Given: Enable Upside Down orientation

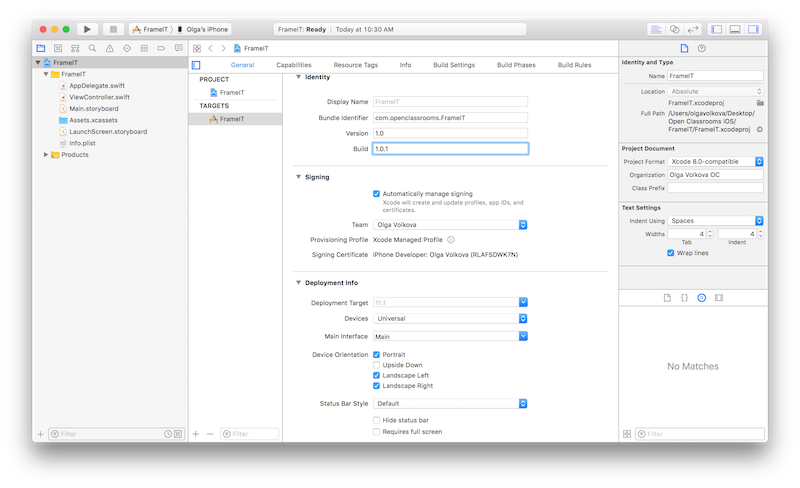Looking at the screenshot, I should point(376,365).
